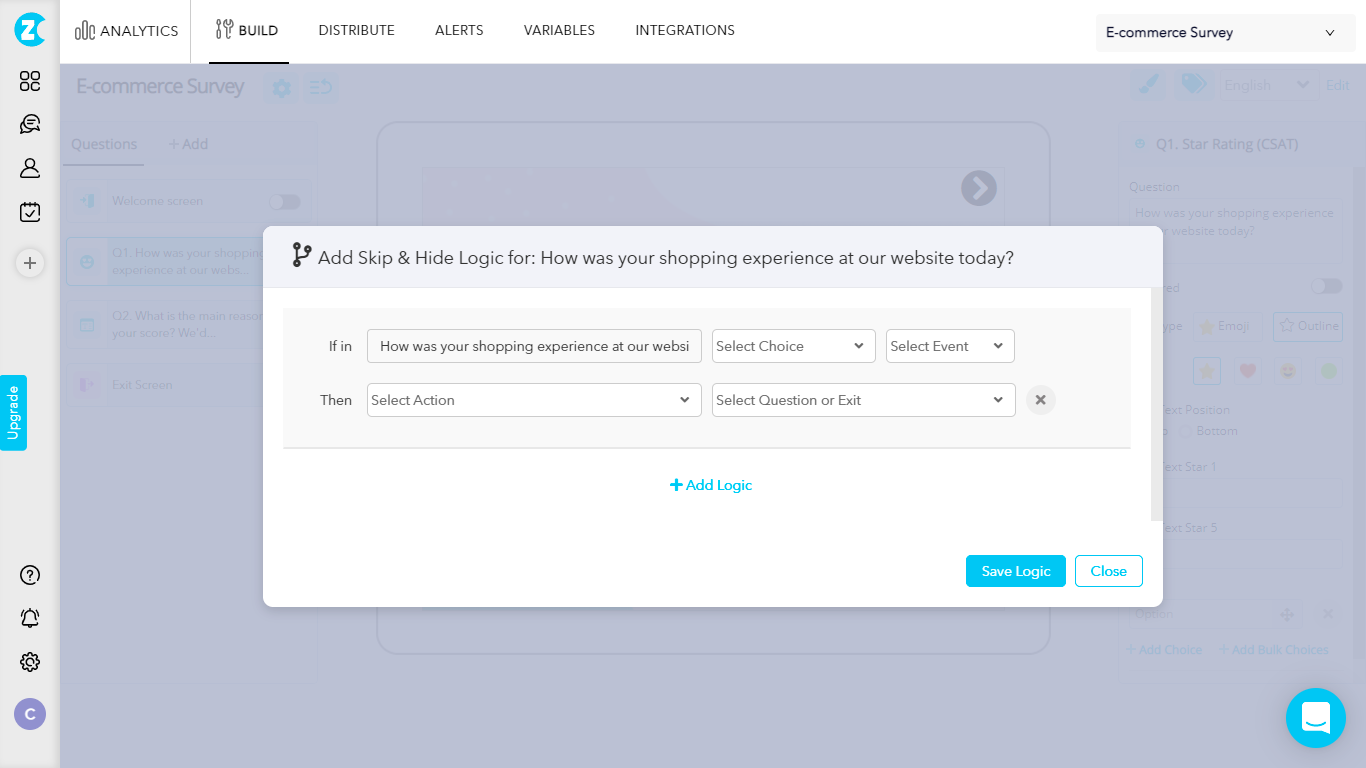The width and height of the screenshot is (1366, 768).
Task: Open the Select Action dropdown
Action: [x=533, y=399]
